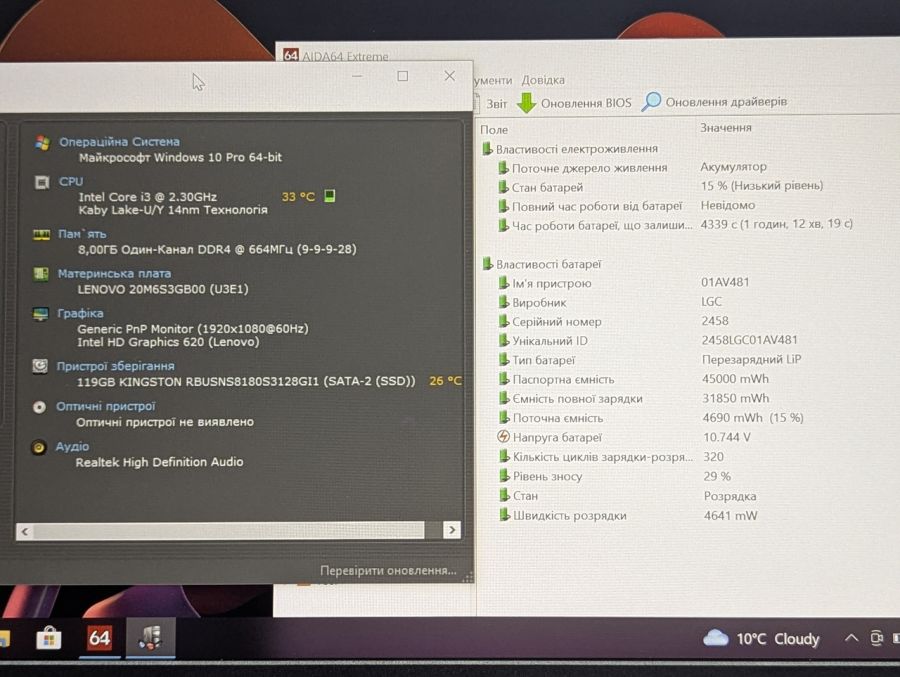
Task: Click the Оновлення драйверів toolbar label
Action: [x=726, y=102]
